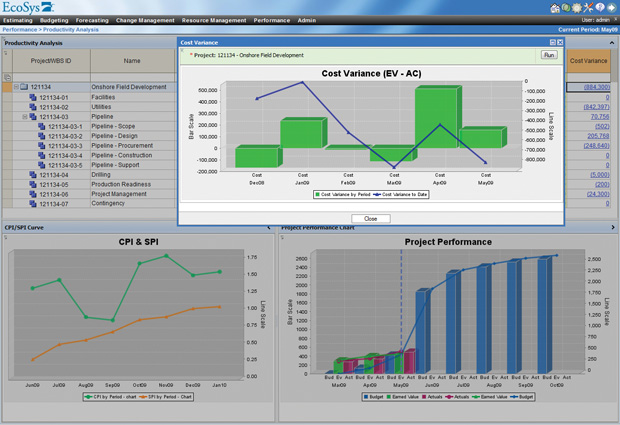Click the logout arrow icon in header
The width and height of the screenshot is (620, 425).
(x=611, y=7)
